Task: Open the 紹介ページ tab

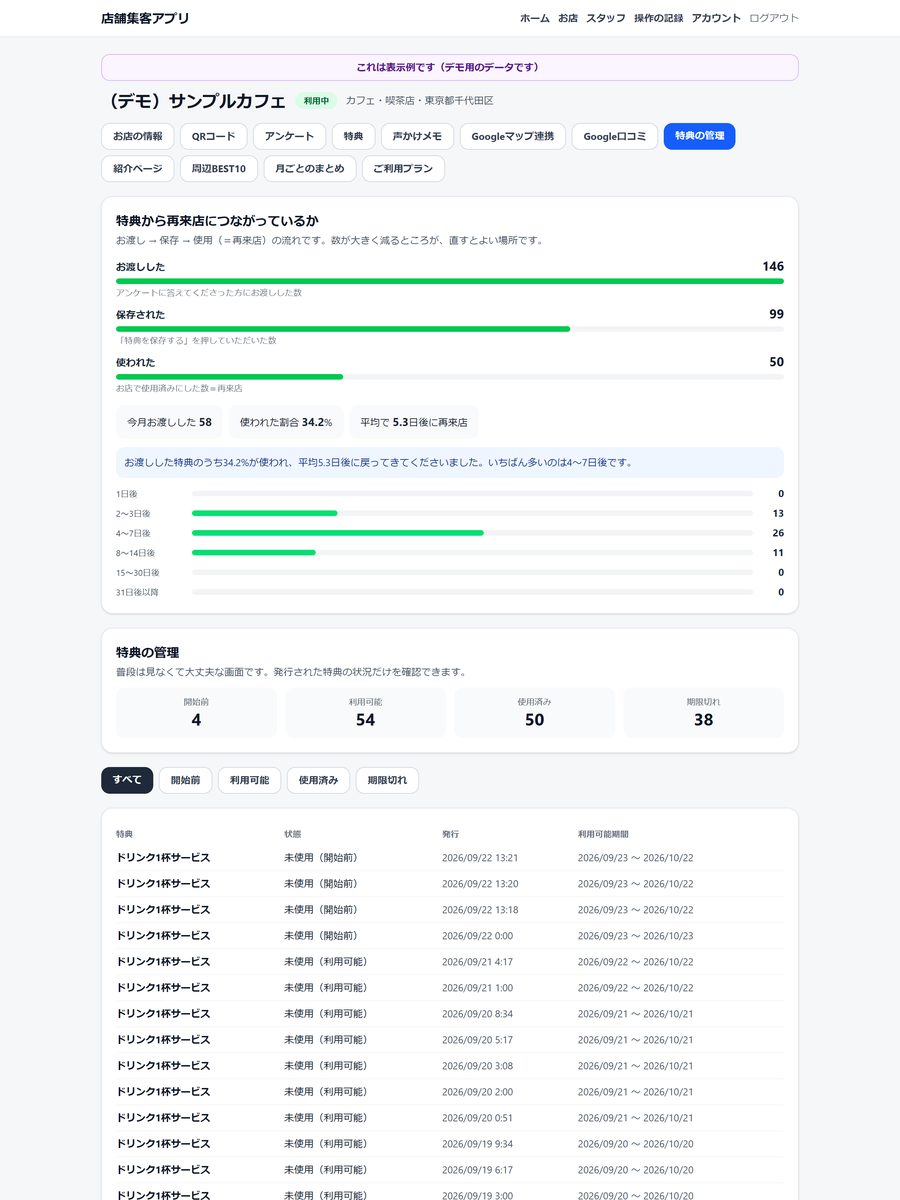Action: pos(138,169)
